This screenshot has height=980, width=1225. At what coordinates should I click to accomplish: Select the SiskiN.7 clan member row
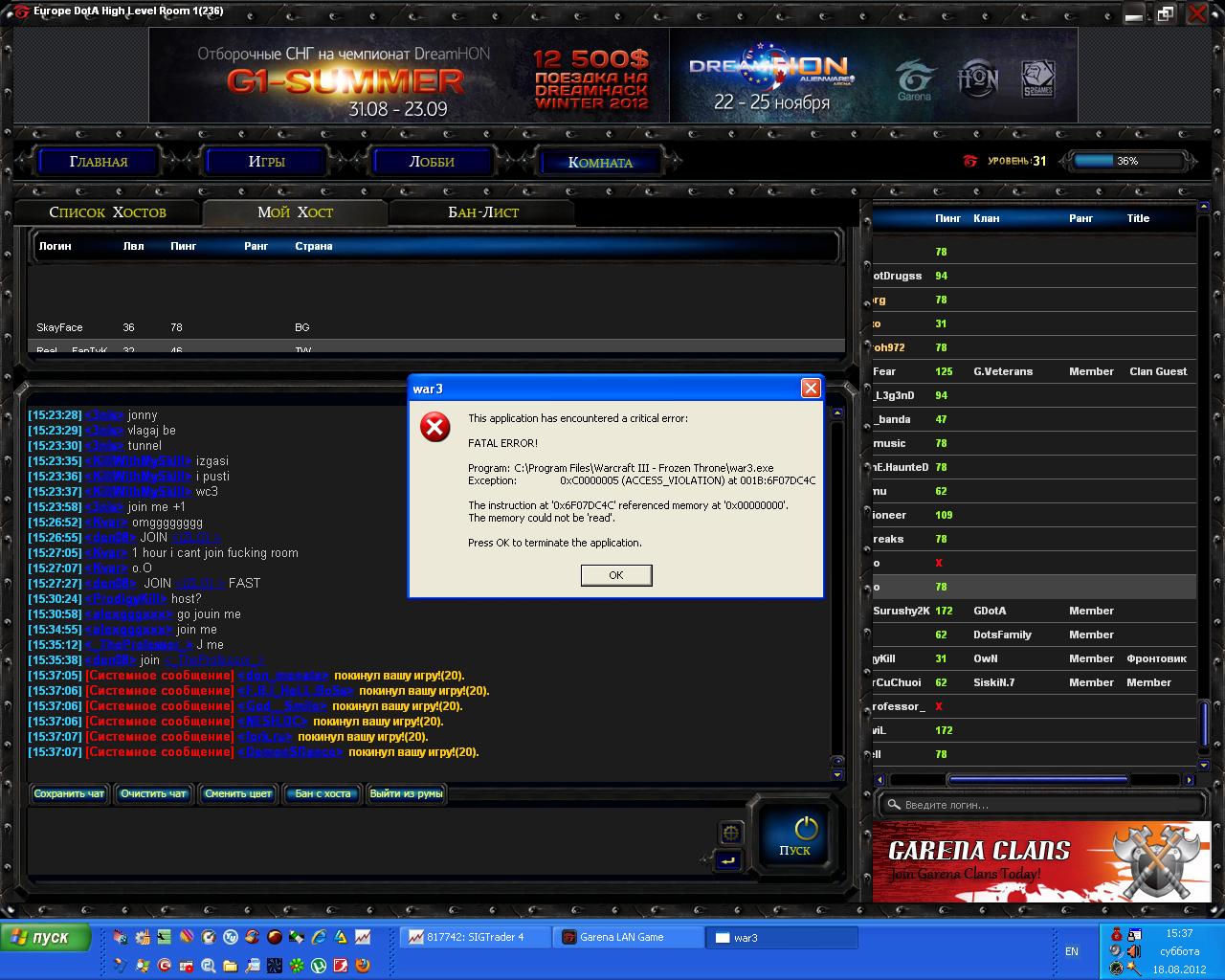coord(1035,682)
